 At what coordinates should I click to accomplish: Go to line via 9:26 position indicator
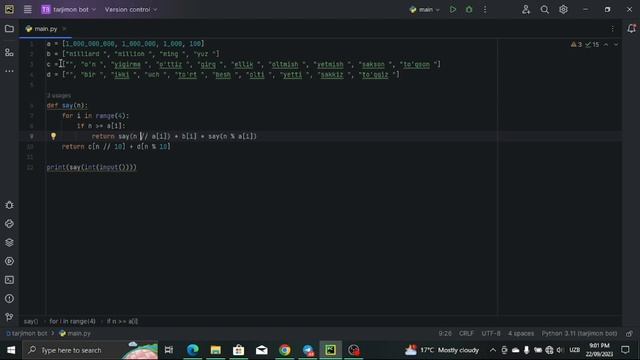[x=445, y=333]
